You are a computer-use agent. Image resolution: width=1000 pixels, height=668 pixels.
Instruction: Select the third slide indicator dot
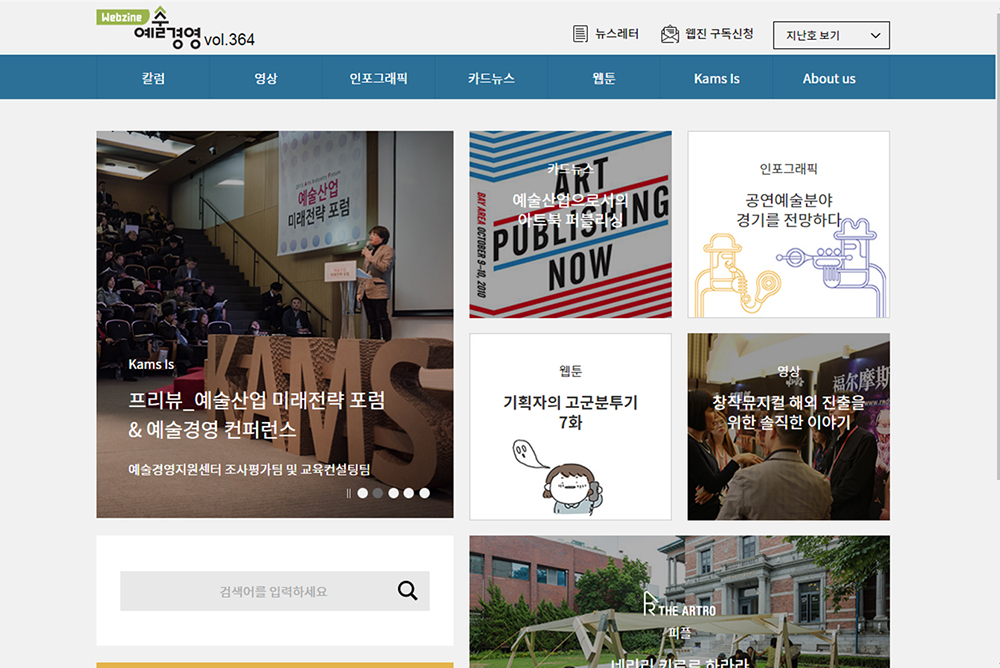pyautogui.click(x=393, y=493)
